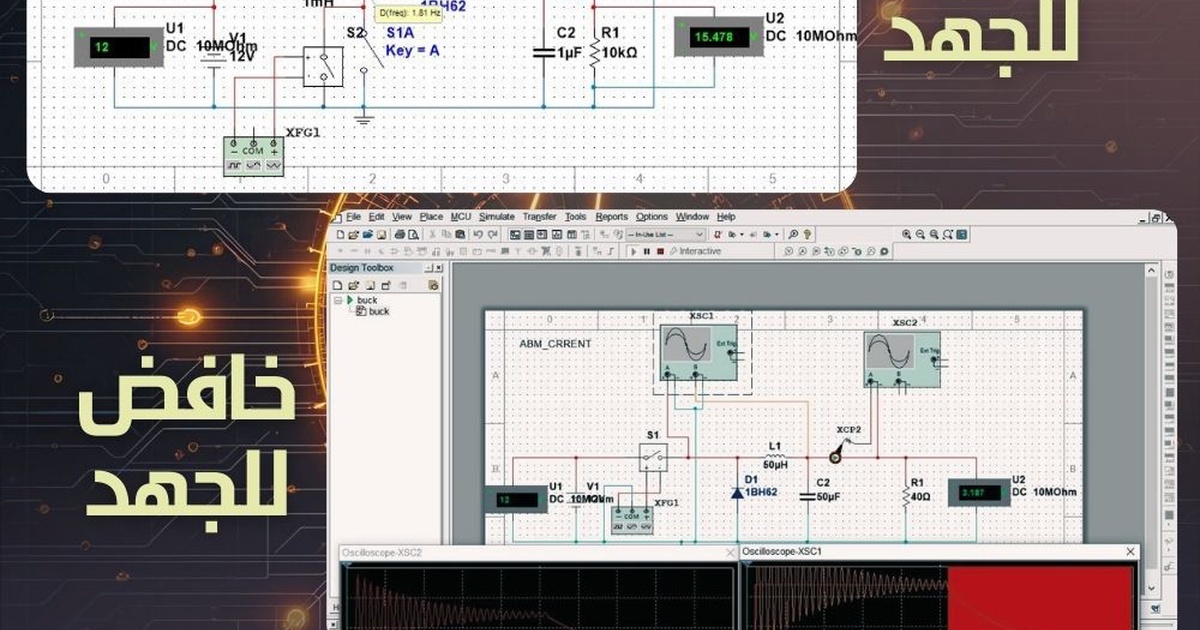Click the Run simulation play button
Image resolution: width=1200 pixels, height=630 pixels.
633,251
